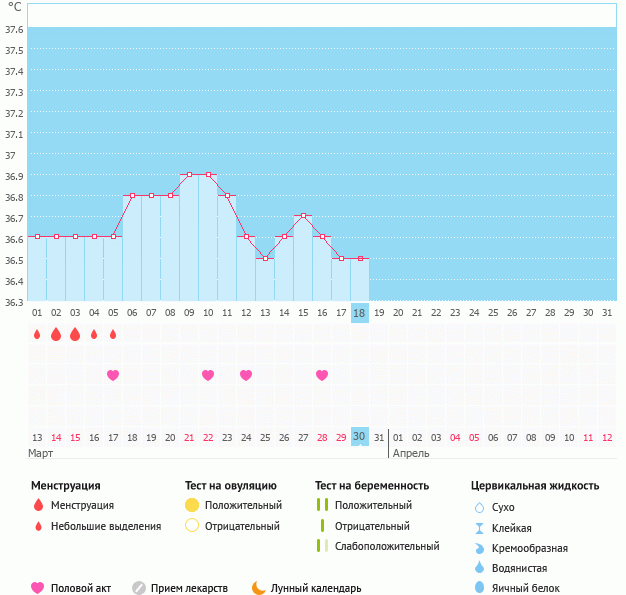Click the calendar date 01 of April
626x595 pixels.
(398, 438)
